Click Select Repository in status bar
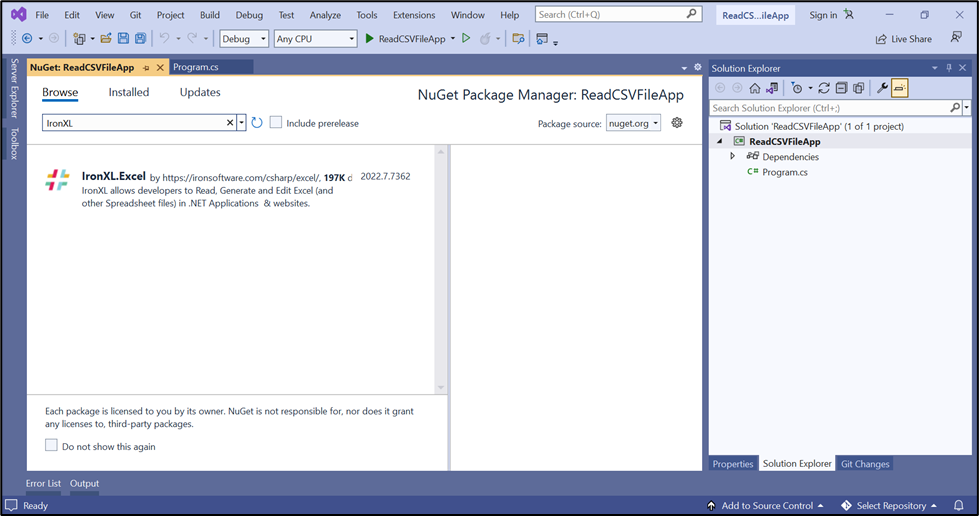 click(890, 505)
